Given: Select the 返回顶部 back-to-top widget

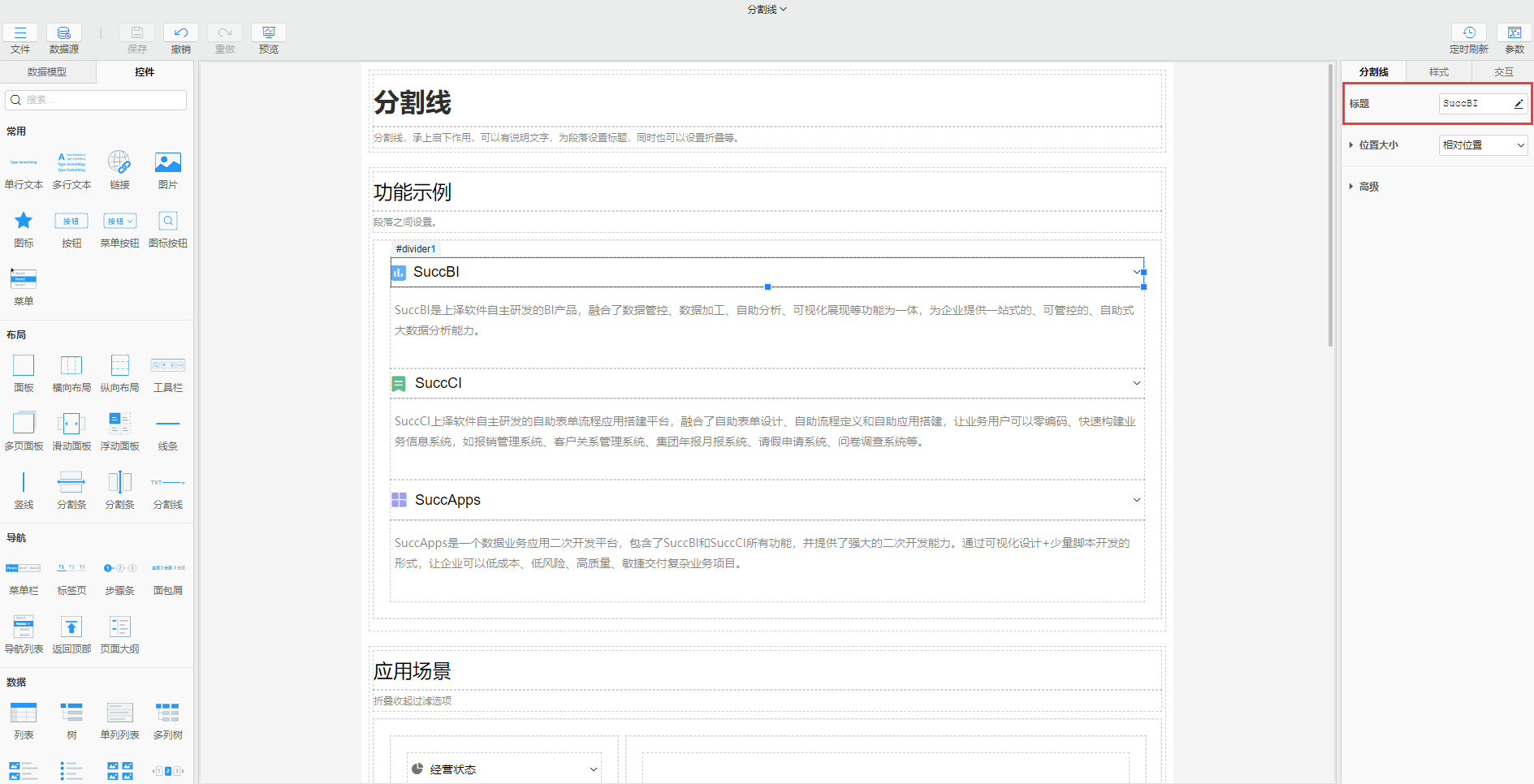Looking at the screenshot, I should (71, 627).
